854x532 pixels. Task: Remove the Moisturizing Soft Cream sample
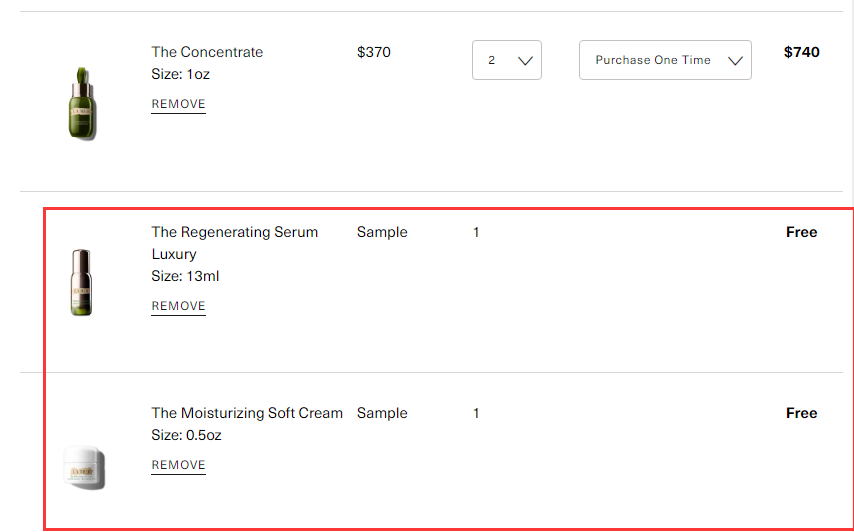pos(178,465)
